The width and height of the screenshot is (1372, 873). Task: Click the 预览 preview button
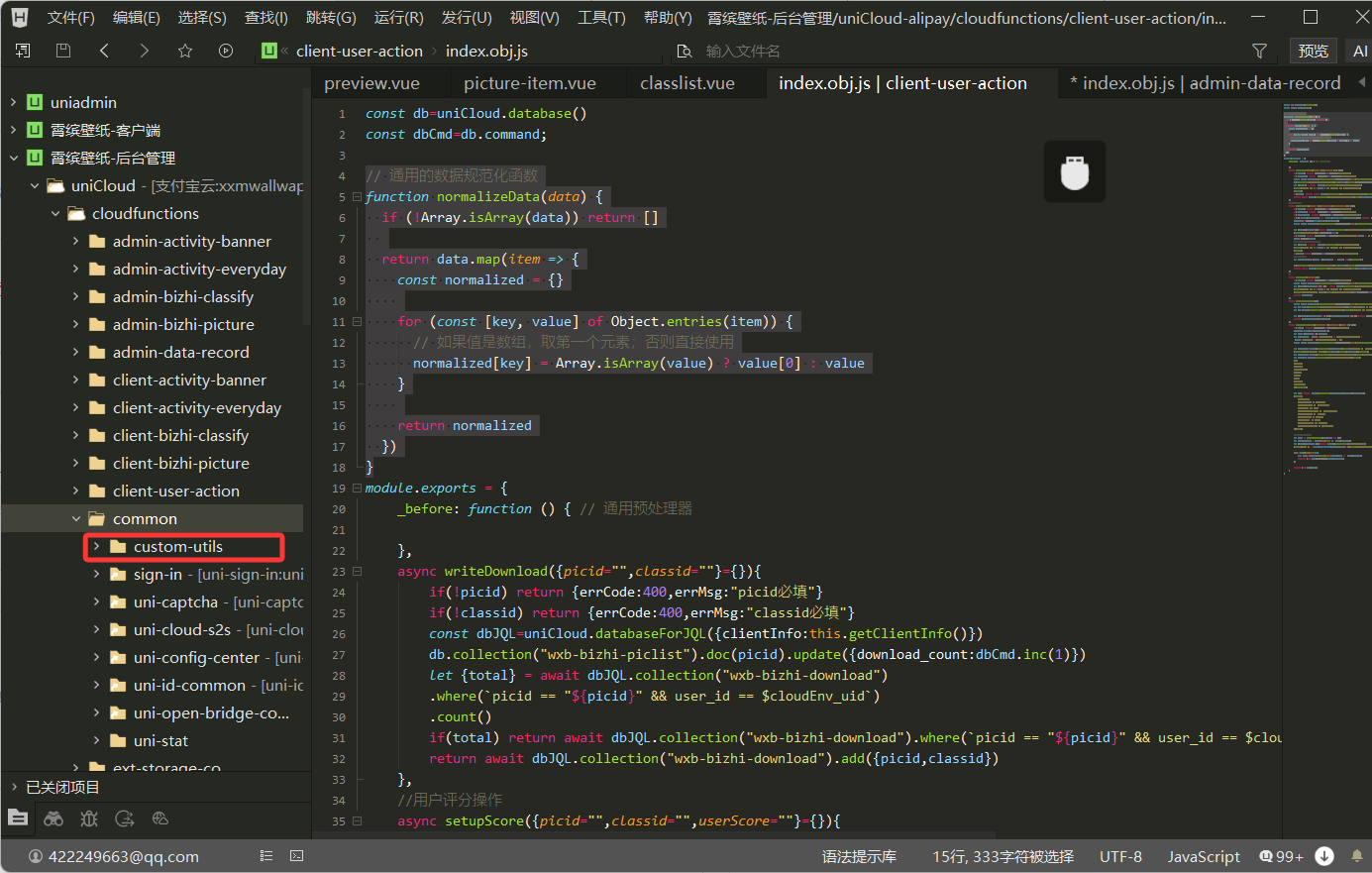coord(1313,51)
